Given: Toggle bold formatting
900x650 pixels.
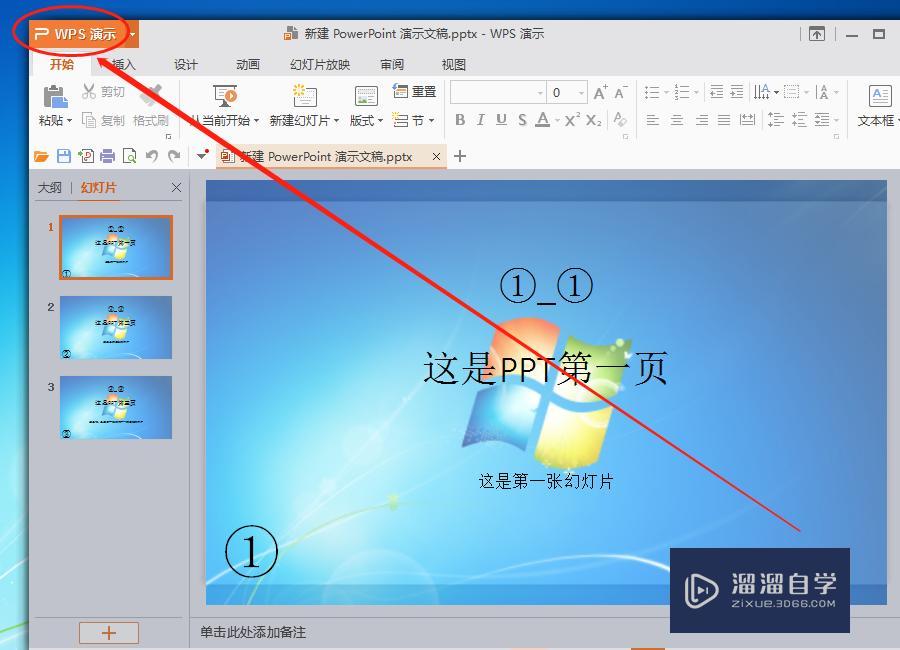Looking at the screenshot, I should [x=460, y=119].
